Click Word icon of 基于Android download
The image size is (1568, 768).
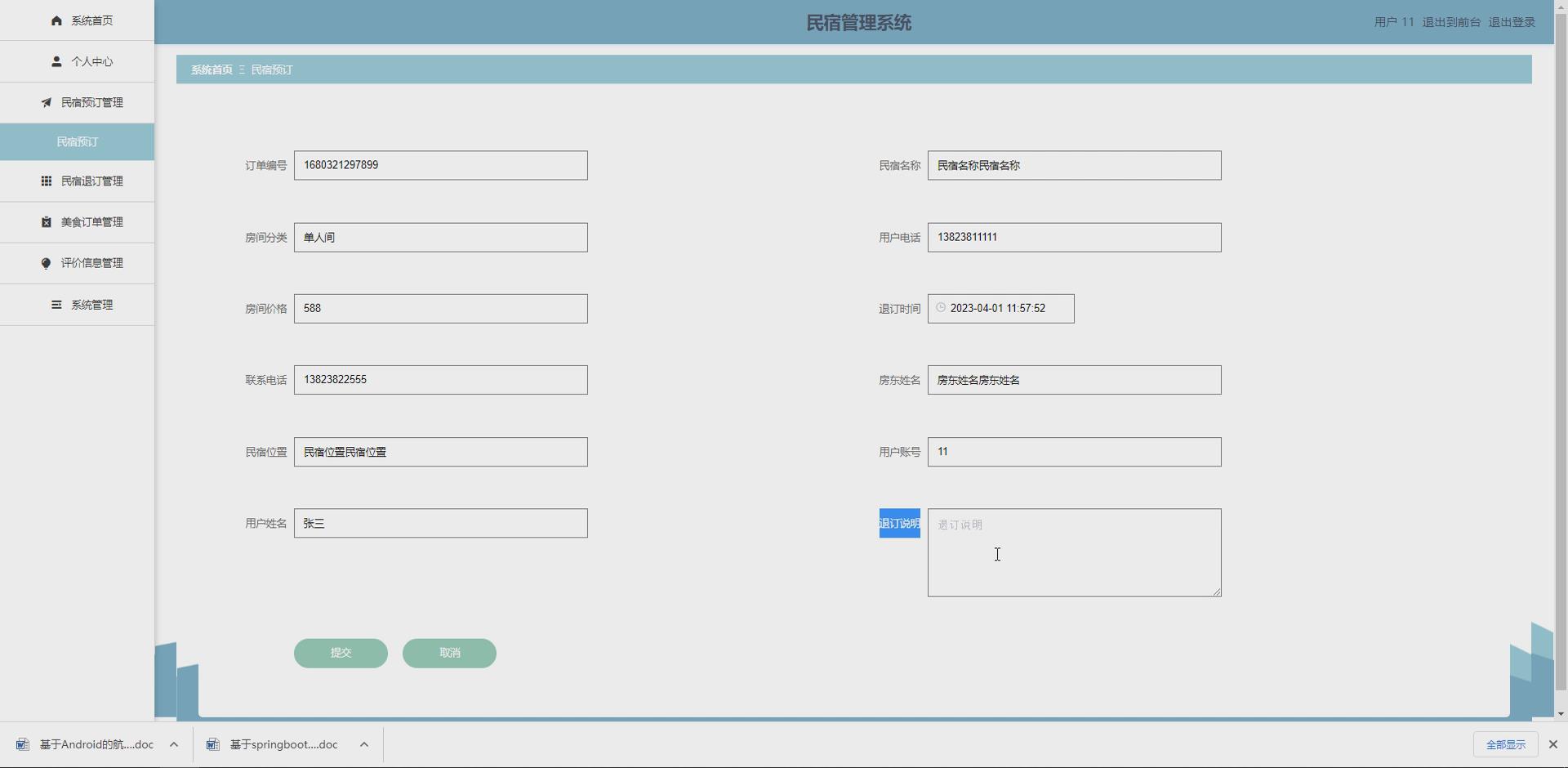click(x=23, y=744)
